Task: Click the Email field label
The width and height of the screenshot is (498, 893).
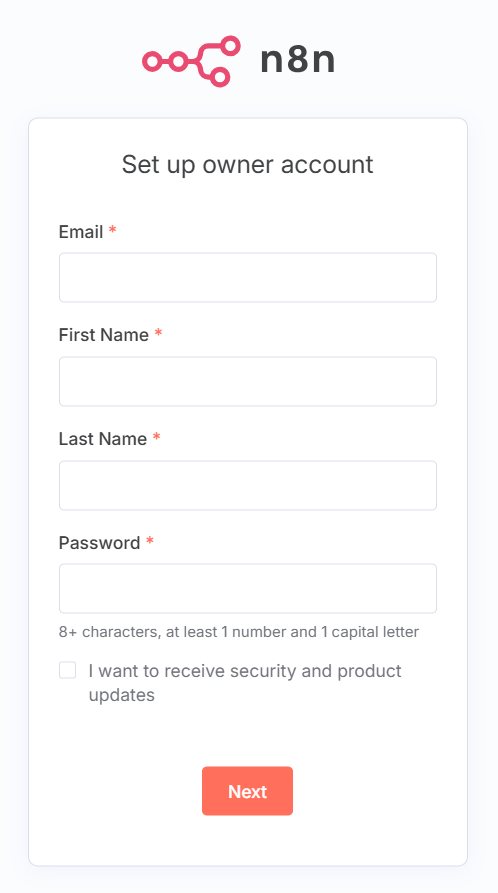Action: click(81, 232)
